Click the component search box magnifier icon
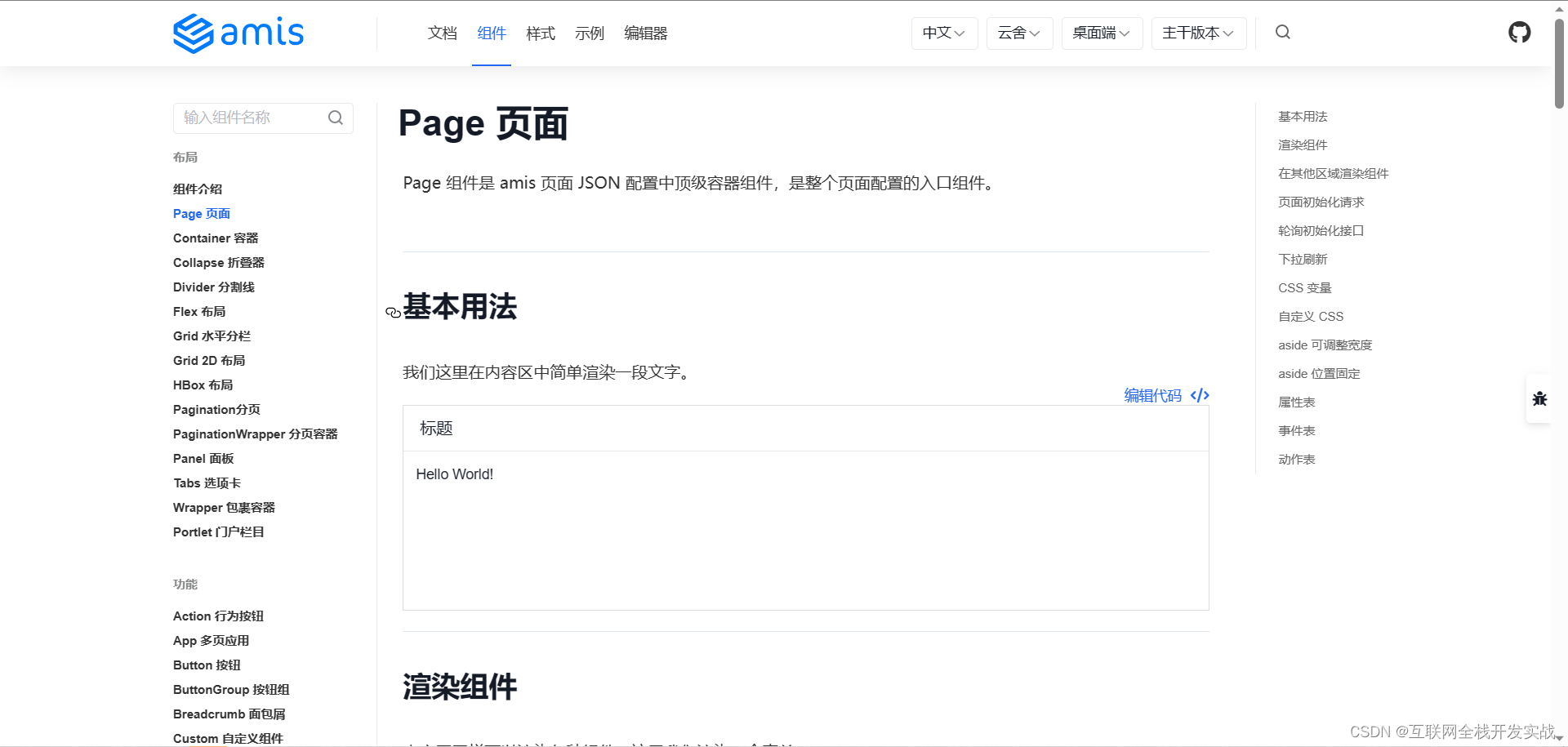Image resolution: width=1568 pixels, height=747 pixels. pyautogui.click(x=336, y=118)
